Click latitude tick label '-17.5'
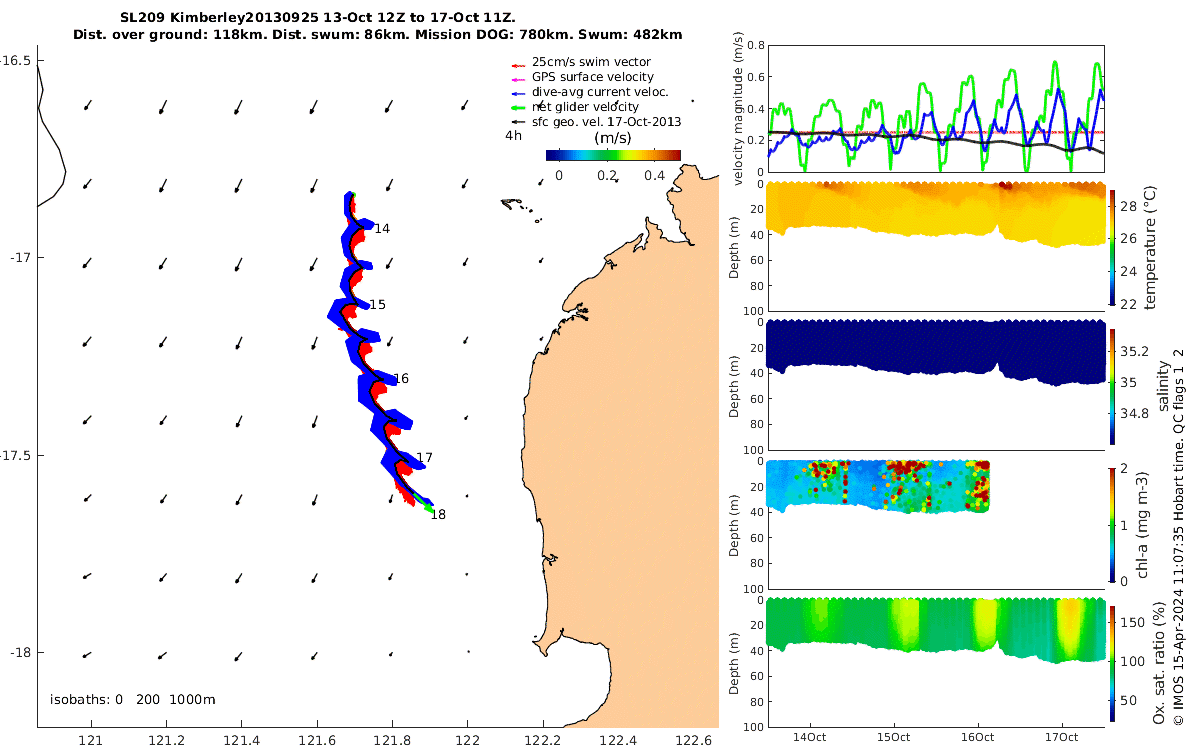 [16, 455]
